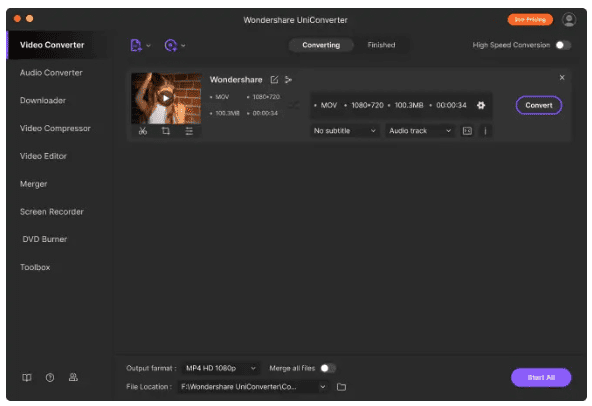
Task: Open the Audio track dropdown
Action: tap(420, 131)
